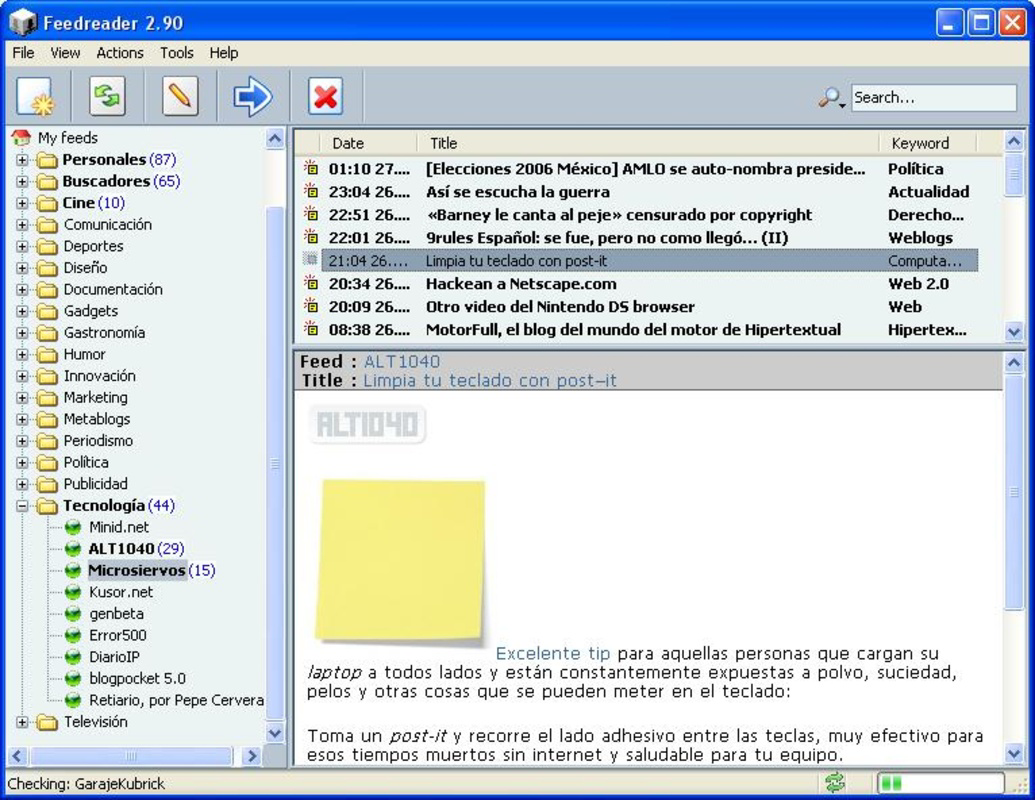Click the article pane vertical scrollbar thumb

pos(1013,492)
